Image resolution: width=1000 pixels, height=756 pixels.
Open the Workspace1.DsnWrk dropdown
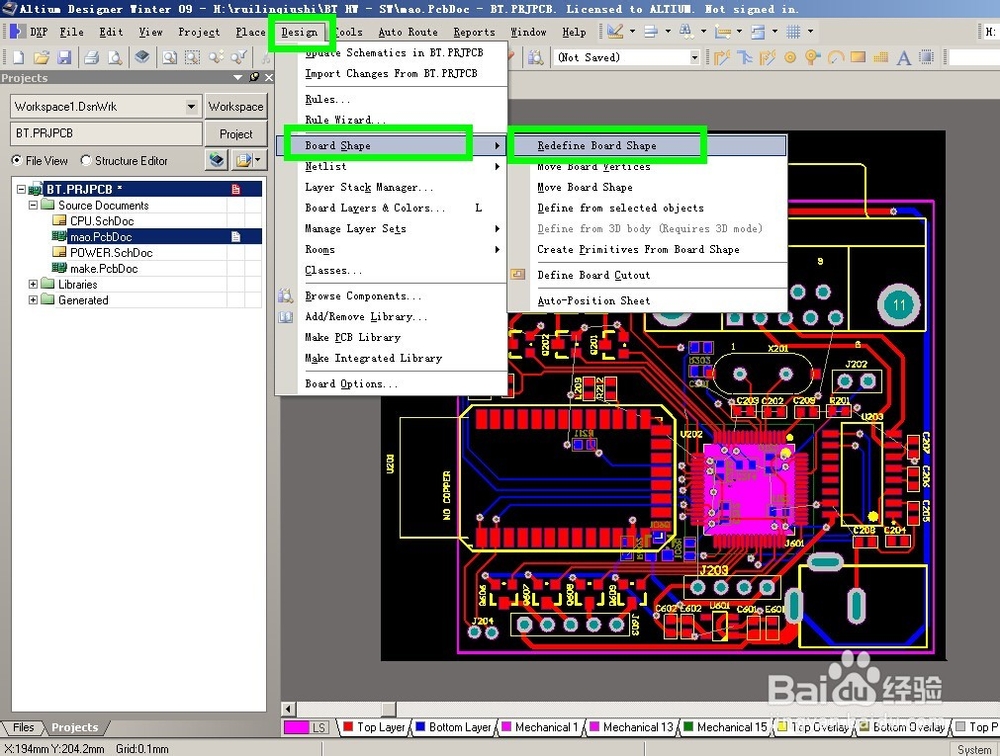pyautogui.click(x=191, y=107)
